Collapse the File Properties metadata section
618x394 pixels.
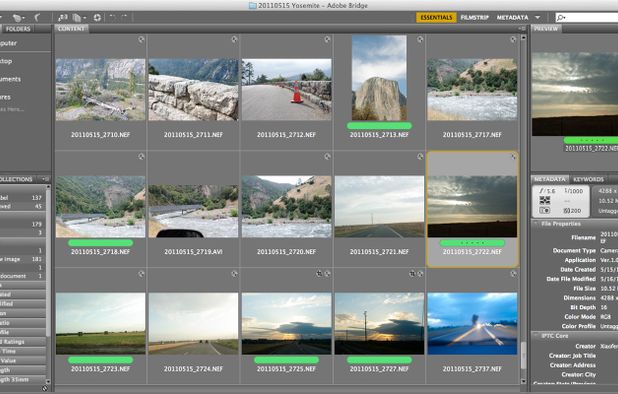tap(536, 224)
